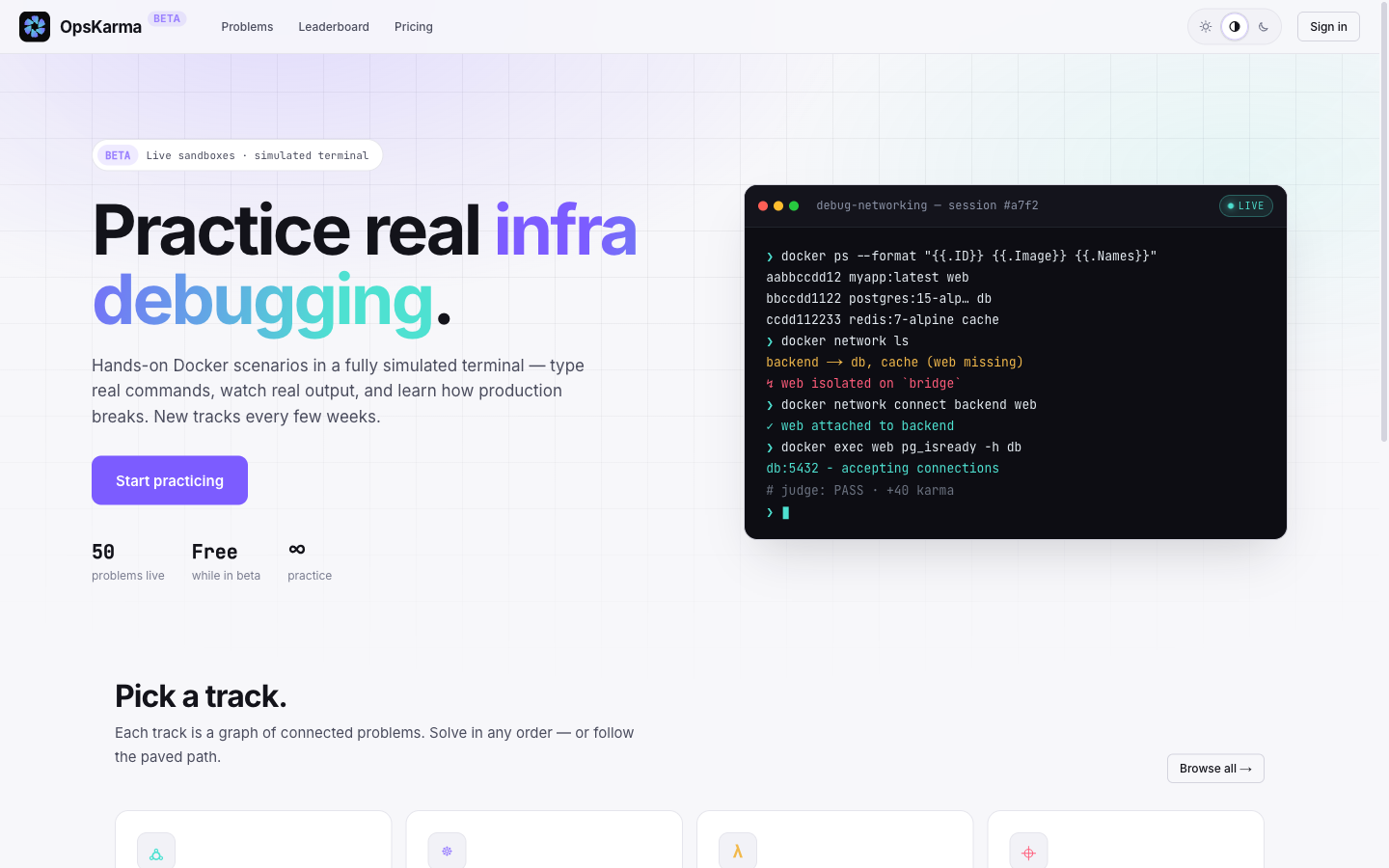Viewport: 1389px width, 868px height.
Task: Select the system contrast theme option
Action: (1235, 27)
